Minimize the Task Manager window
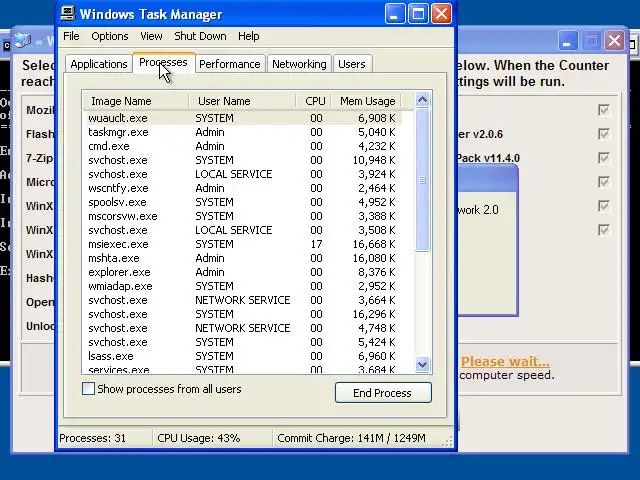The width and height of the screenshot is (640, 480). pos(395,14)
